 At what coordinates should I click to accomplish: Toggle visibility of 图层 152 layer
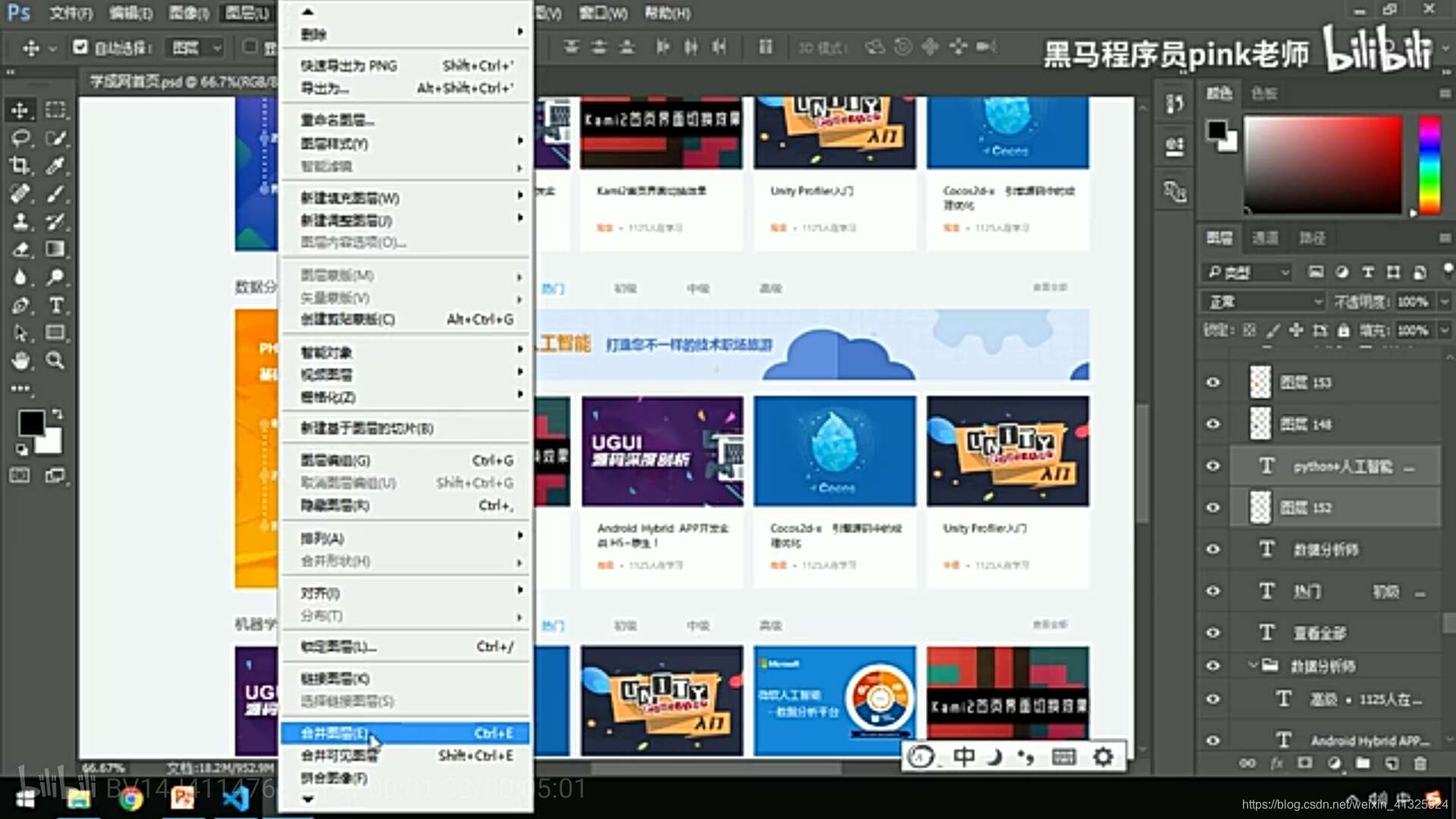pyautogui.click(x=1213, y=507)
